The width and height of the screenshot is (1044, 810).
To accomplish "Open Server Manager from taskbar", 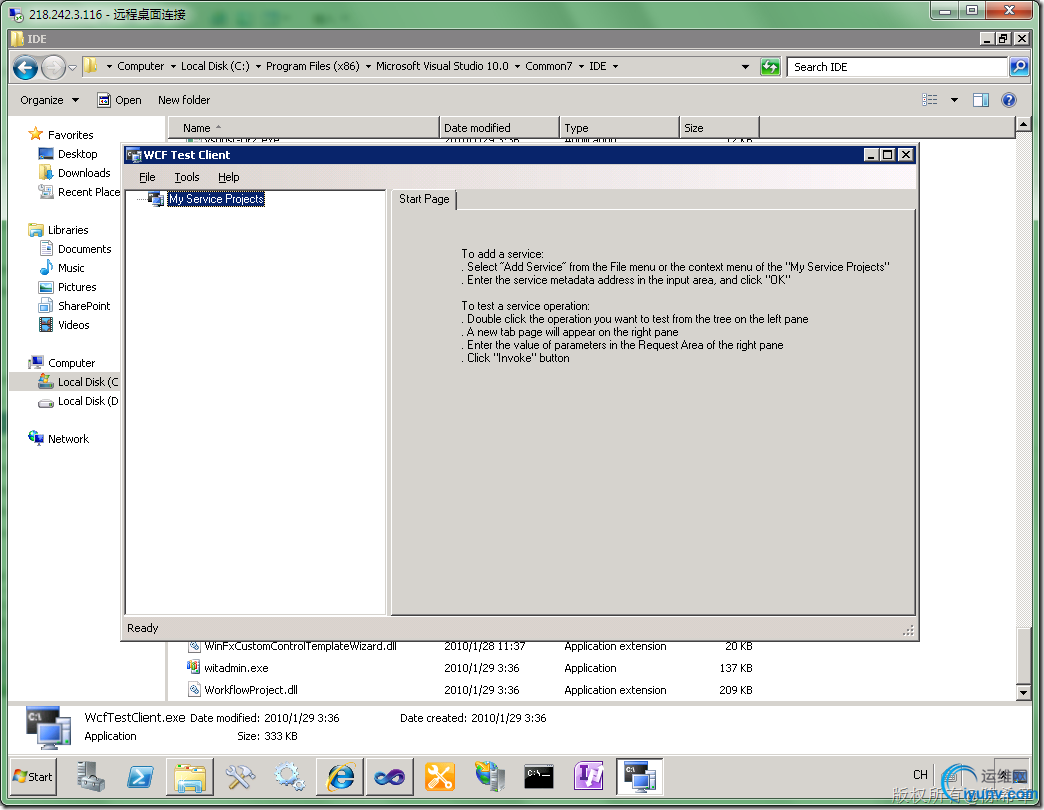I will [x=90, y=776].
